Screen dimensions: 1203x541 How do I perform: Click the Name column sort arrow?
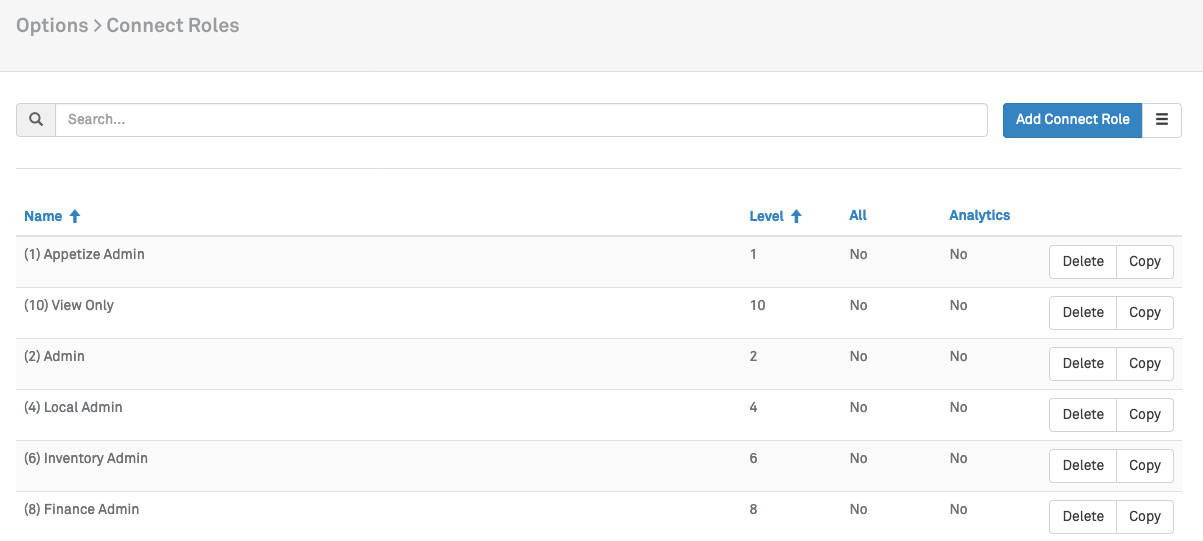tap(74, 216)
